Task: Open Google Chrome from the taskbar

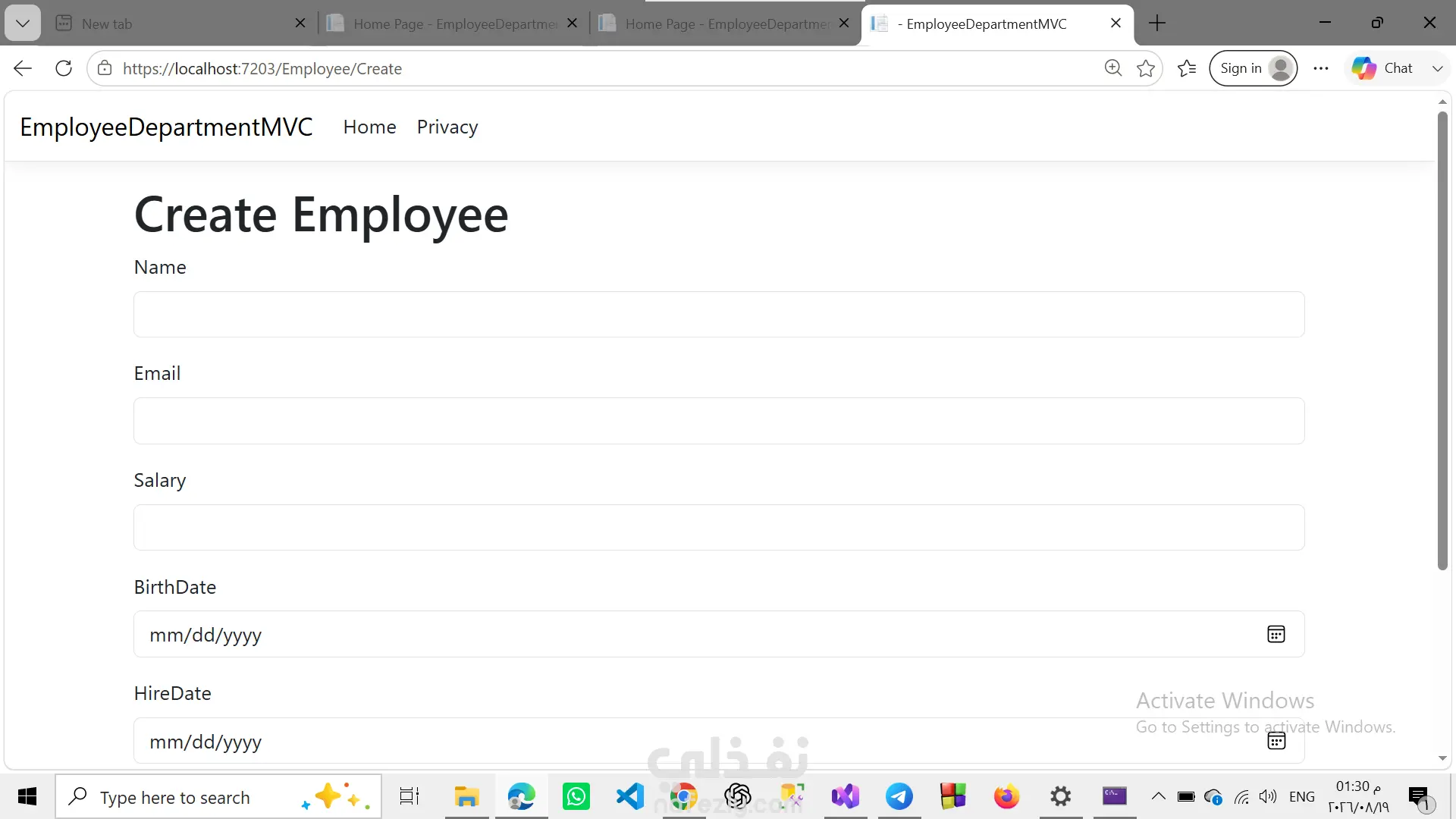Action: click(x=683, y=796)
